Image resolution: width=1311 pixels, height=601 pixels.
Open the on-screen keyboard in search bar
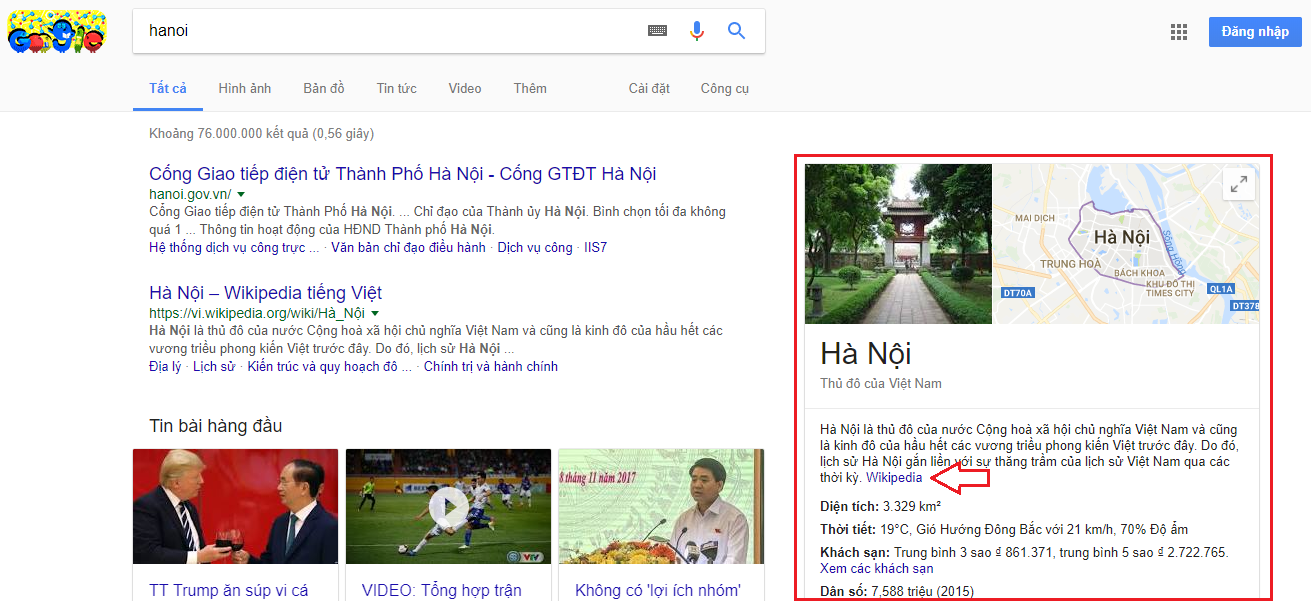tap(657, 31)
